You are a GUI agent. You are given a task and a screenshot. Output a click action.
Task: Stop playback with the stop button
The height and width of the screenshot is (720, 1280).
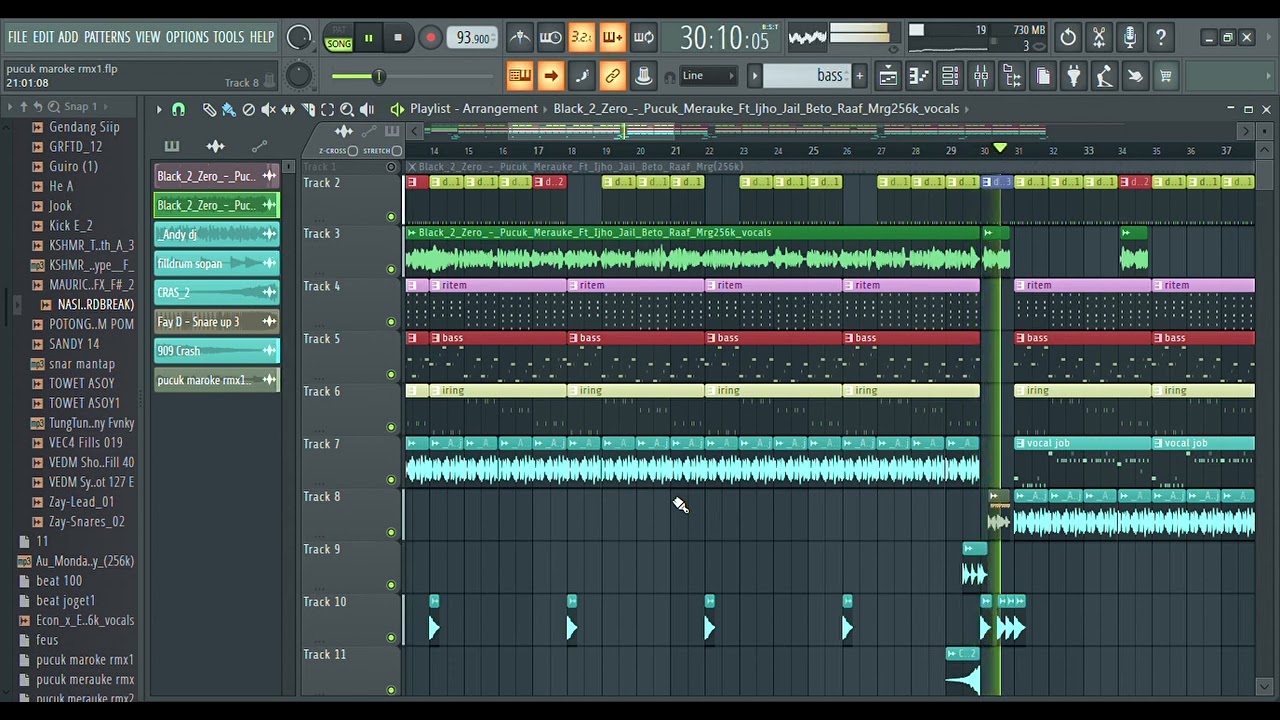[398, 39]
